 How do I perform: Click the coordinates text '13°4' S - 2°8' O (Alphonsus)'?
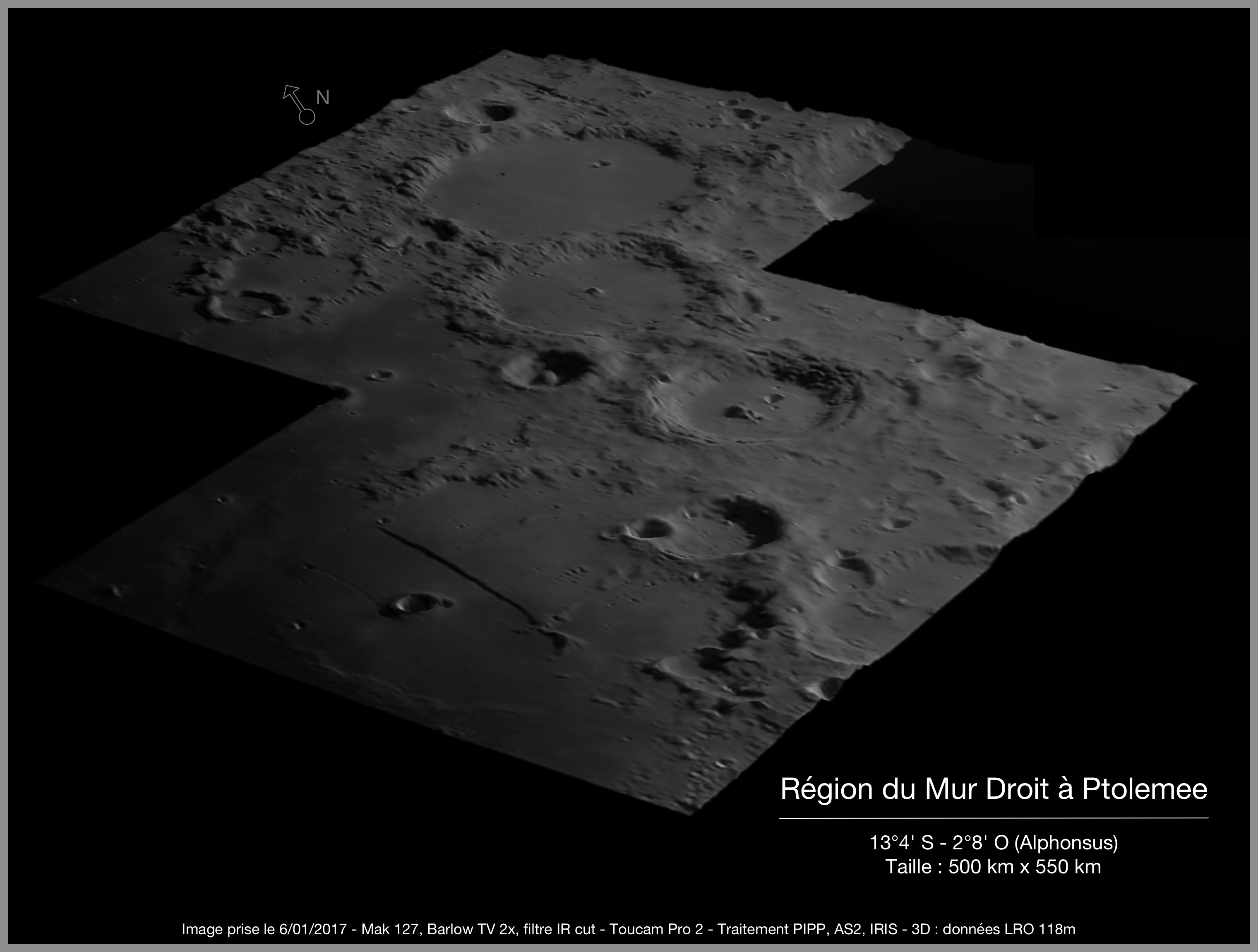click(x=993, y=842)
